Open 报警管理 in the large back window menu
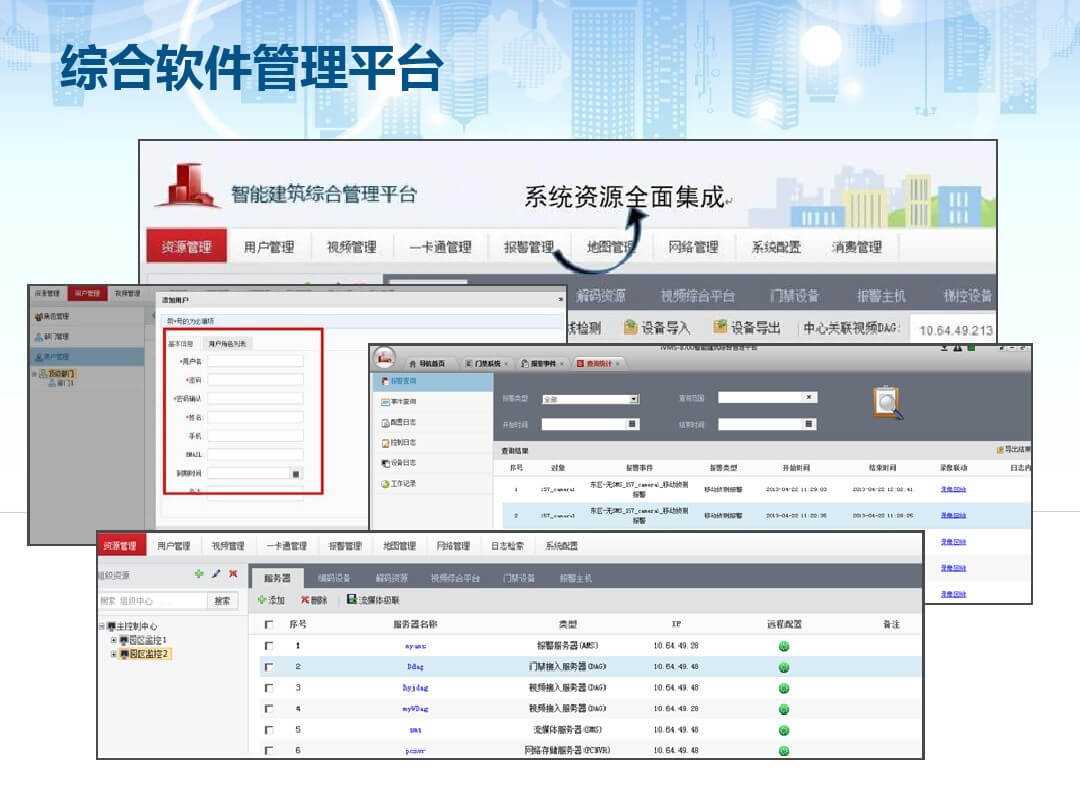The height and width of the screenshot is (810, 1080). pos(528,247)
